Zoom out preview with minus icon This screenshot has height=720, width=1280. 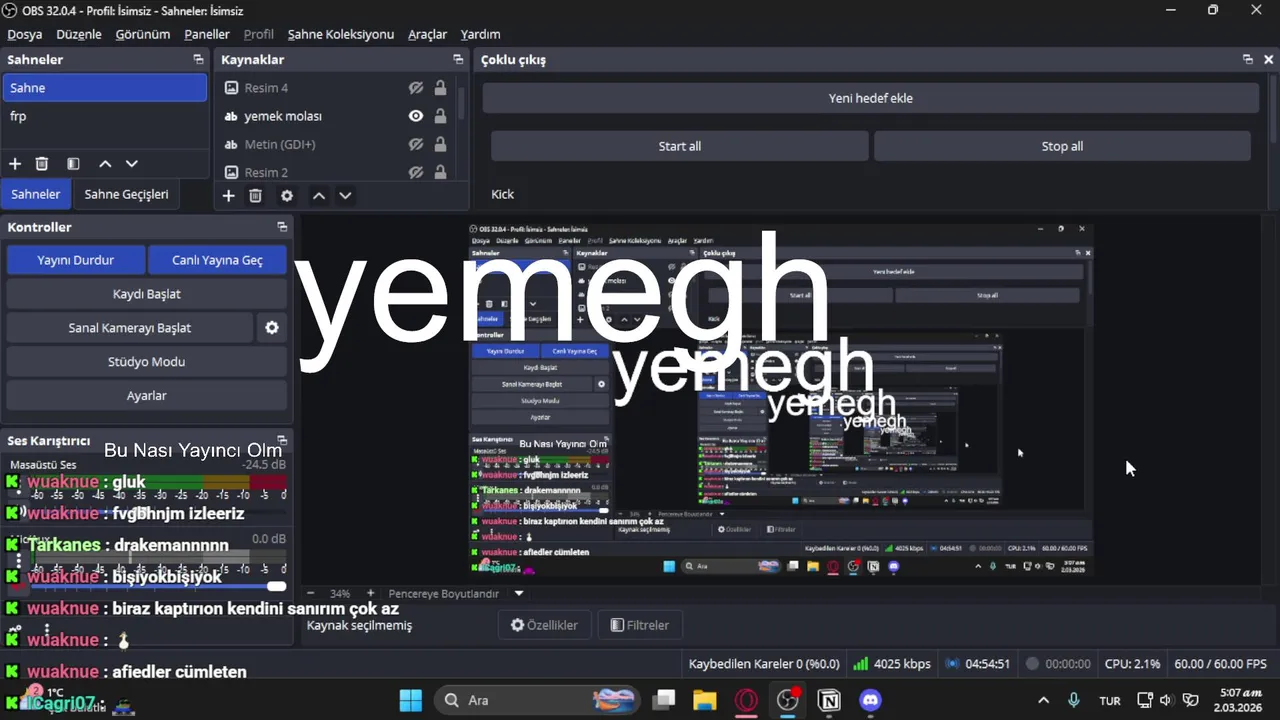coord(311,593)
